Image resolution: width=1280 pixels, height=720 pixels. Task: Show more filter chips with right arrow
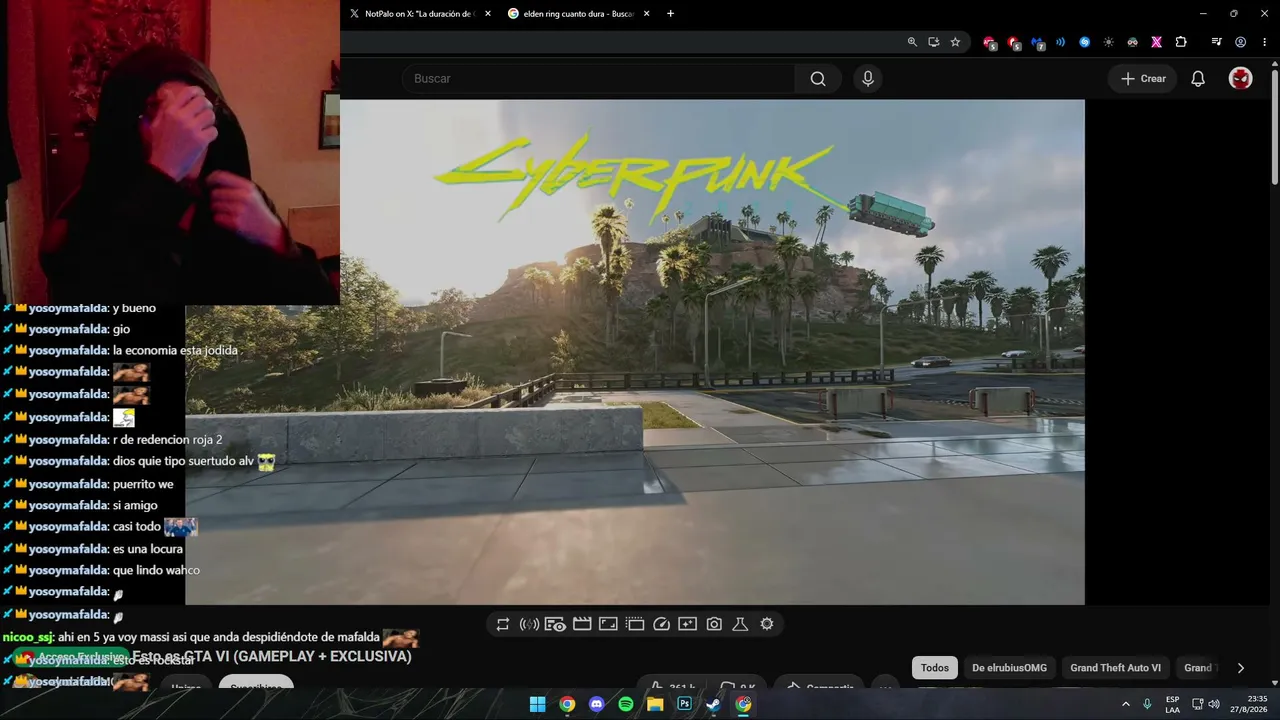click(x=1240, y=668)
